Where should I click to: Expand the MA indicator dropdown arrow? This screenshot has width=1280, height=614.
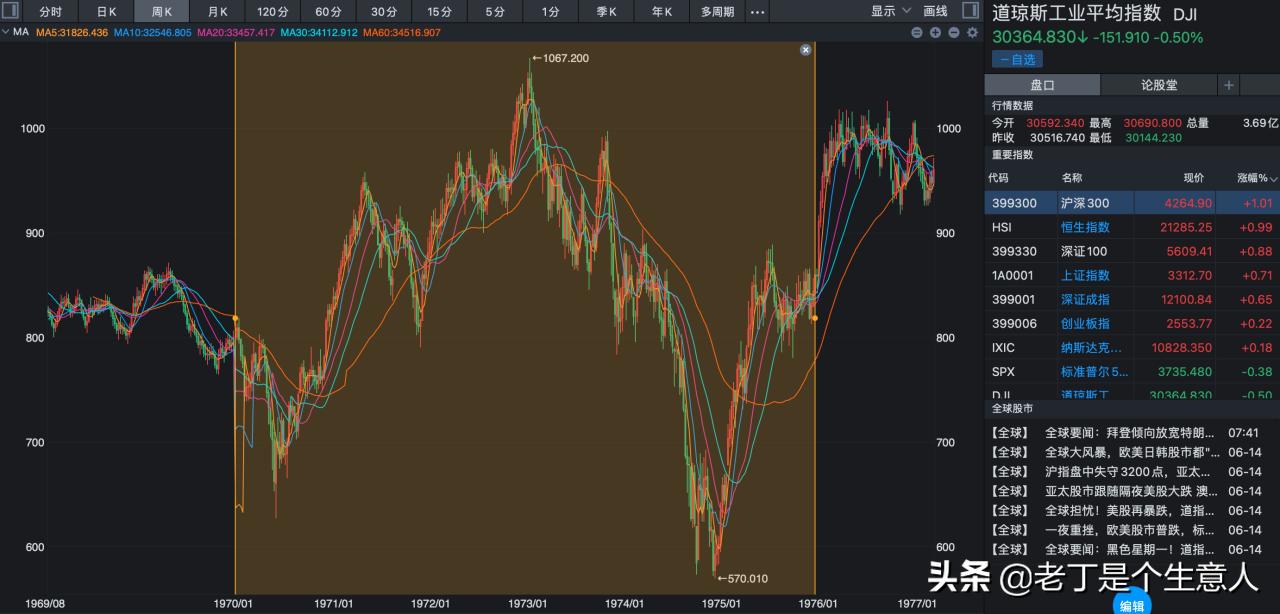coord(6,32)
